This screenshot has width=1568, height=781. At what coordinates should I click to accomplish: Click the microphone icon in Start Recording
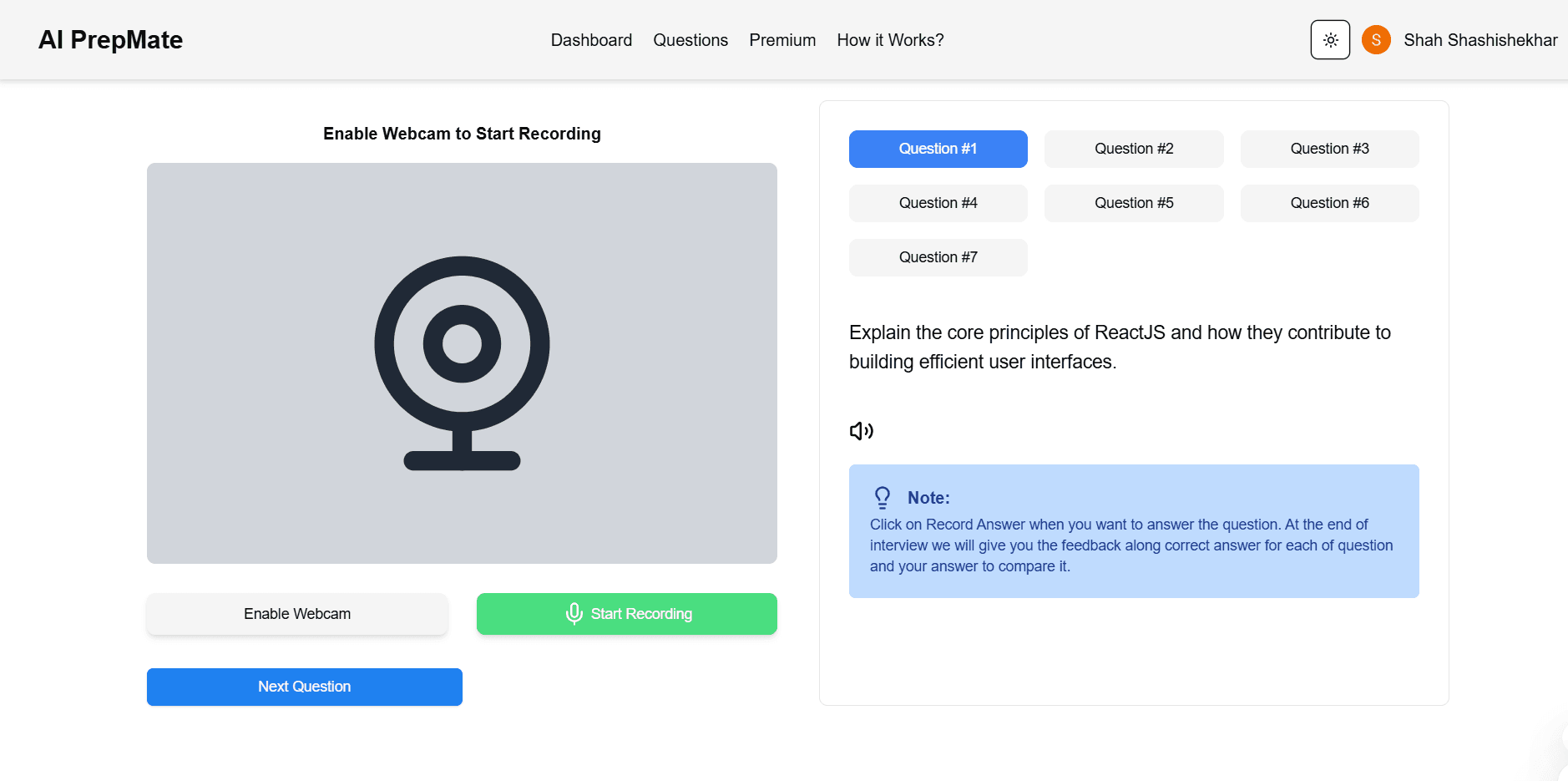(574, 614)
